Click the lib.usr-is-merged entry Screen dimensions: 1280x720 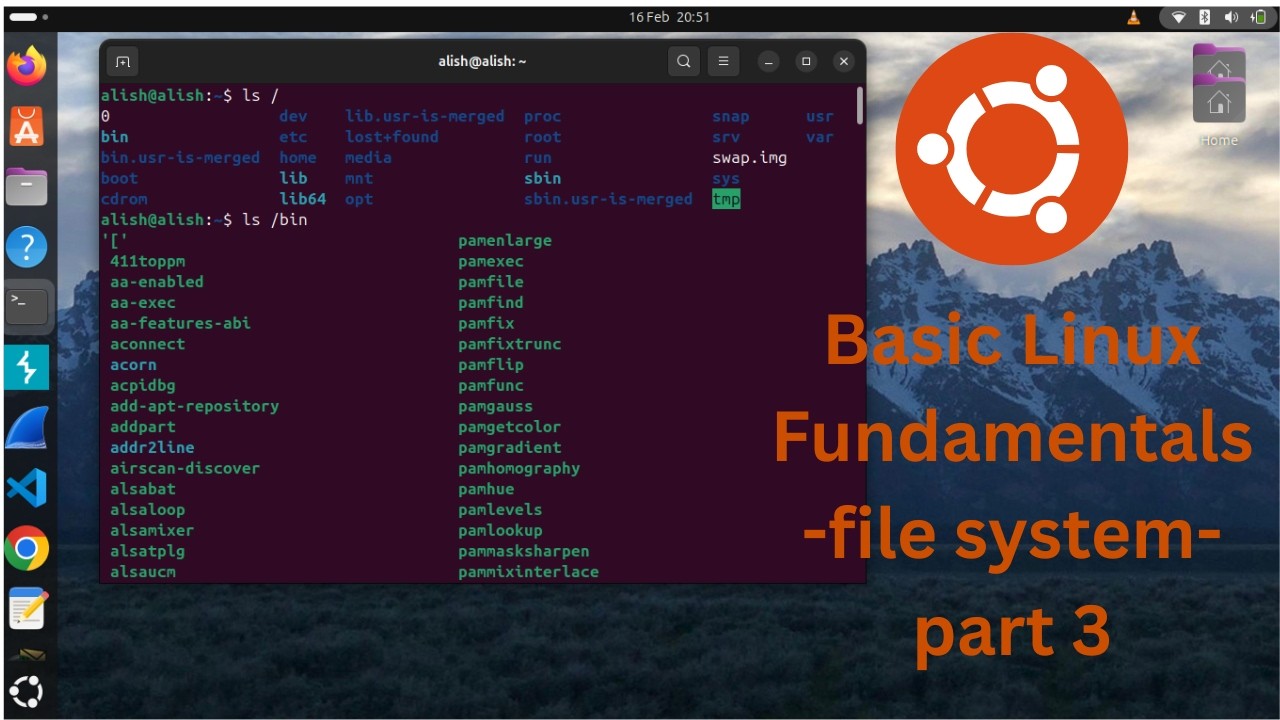[x=425, y=117]
